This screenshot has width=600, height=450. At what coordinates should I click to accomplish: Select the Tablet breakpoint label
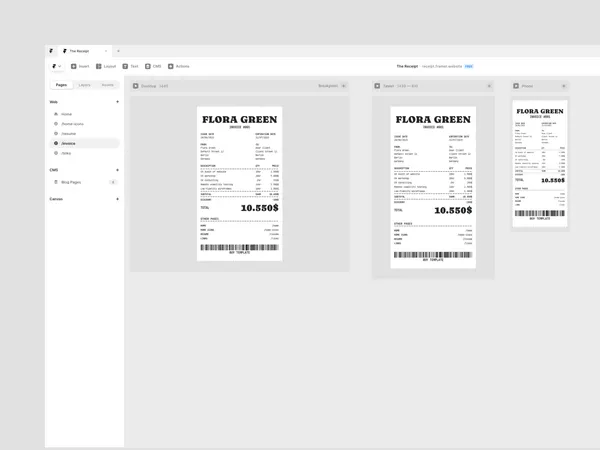click(x=389, y=86)
